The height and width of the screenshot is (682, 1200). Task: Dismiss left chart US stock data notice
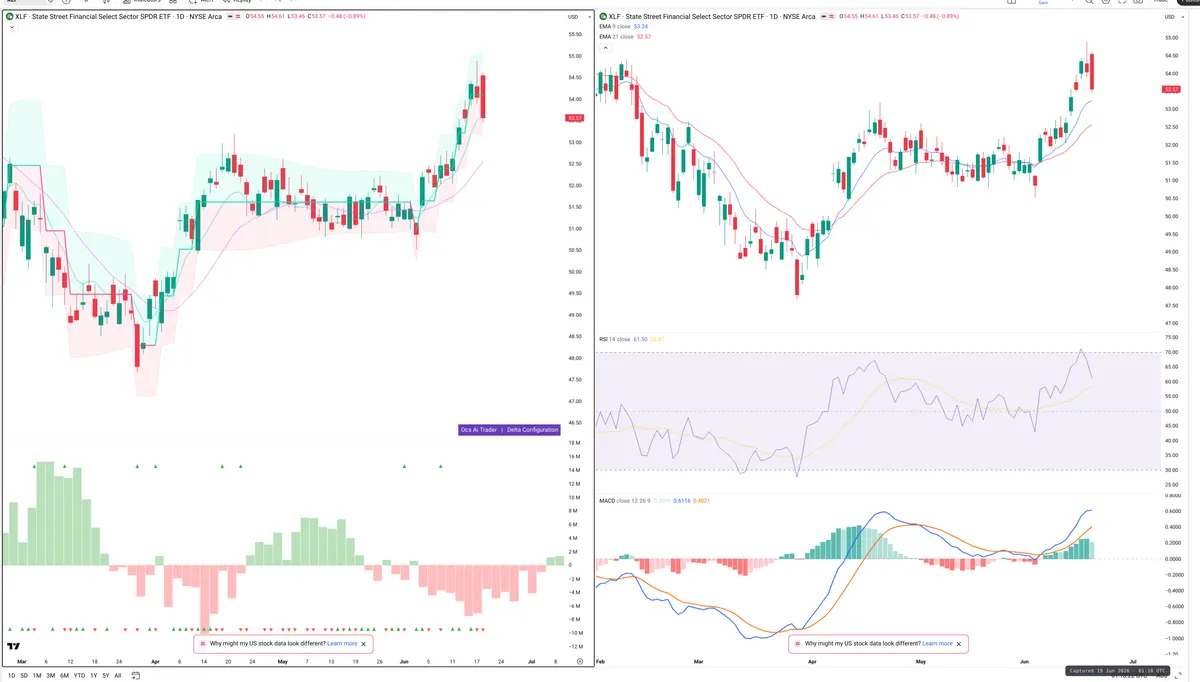364,644
